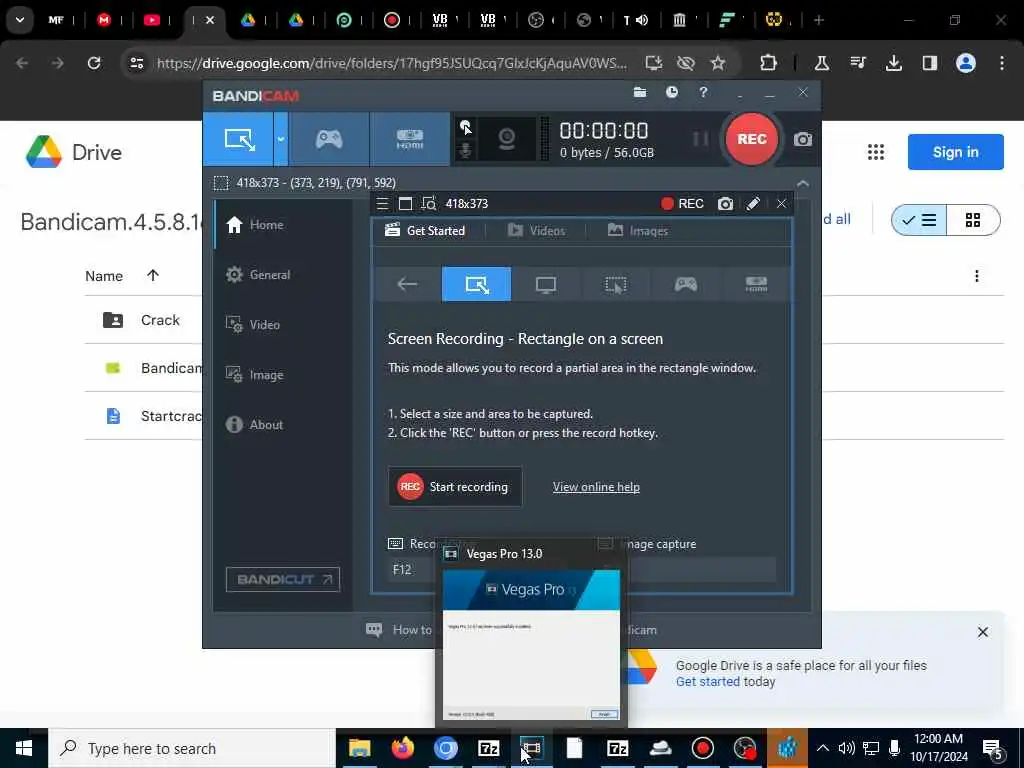Click back arrow in mode selector
This screenshot has width=1024, height=768.
click(407, 284)
